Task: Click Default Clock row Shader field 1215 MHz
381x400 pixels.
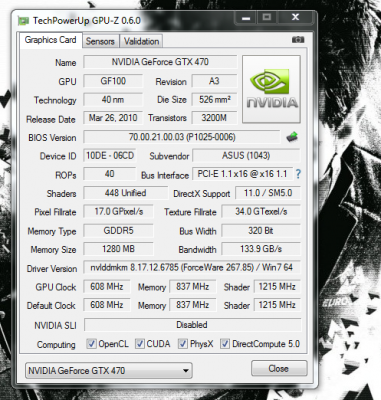Action: click(277, 305)
